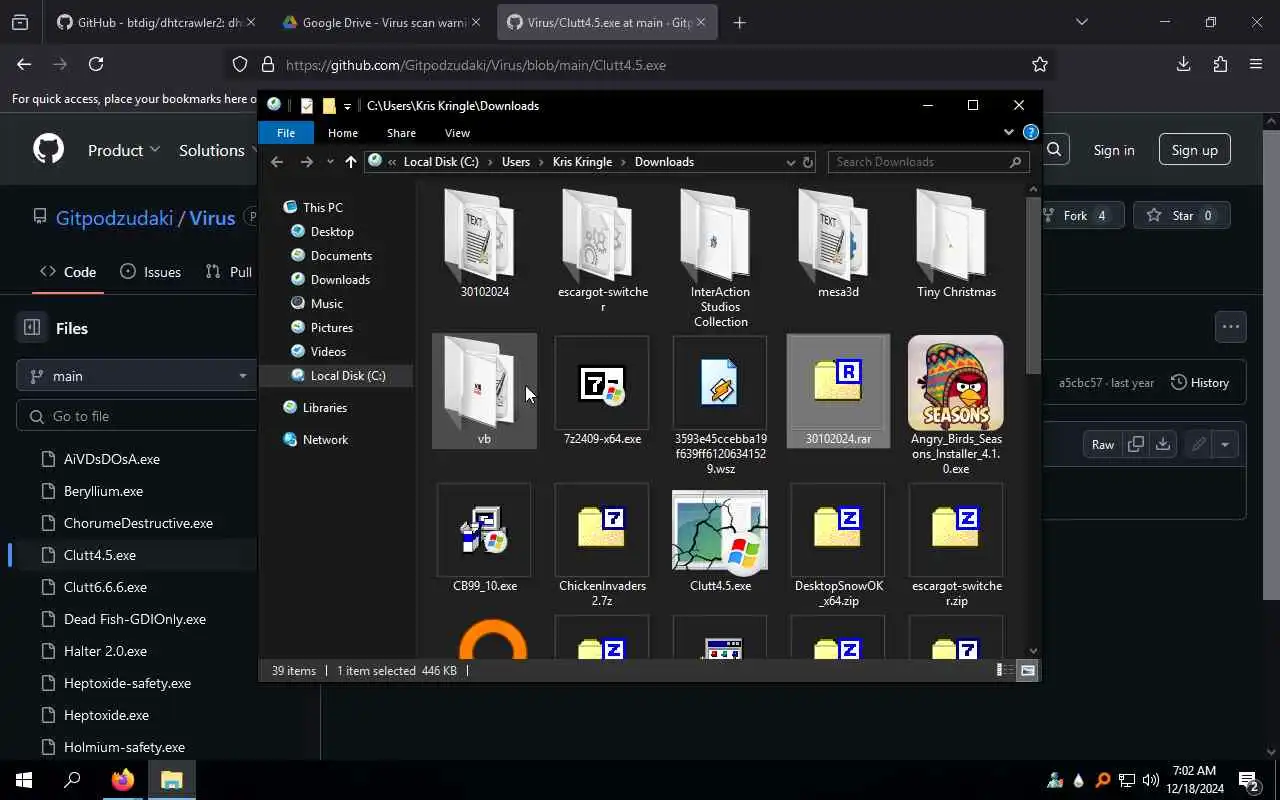The image size is (1280, 800).
Task: Open the main branch selector
Action: [x=137, y=376]
